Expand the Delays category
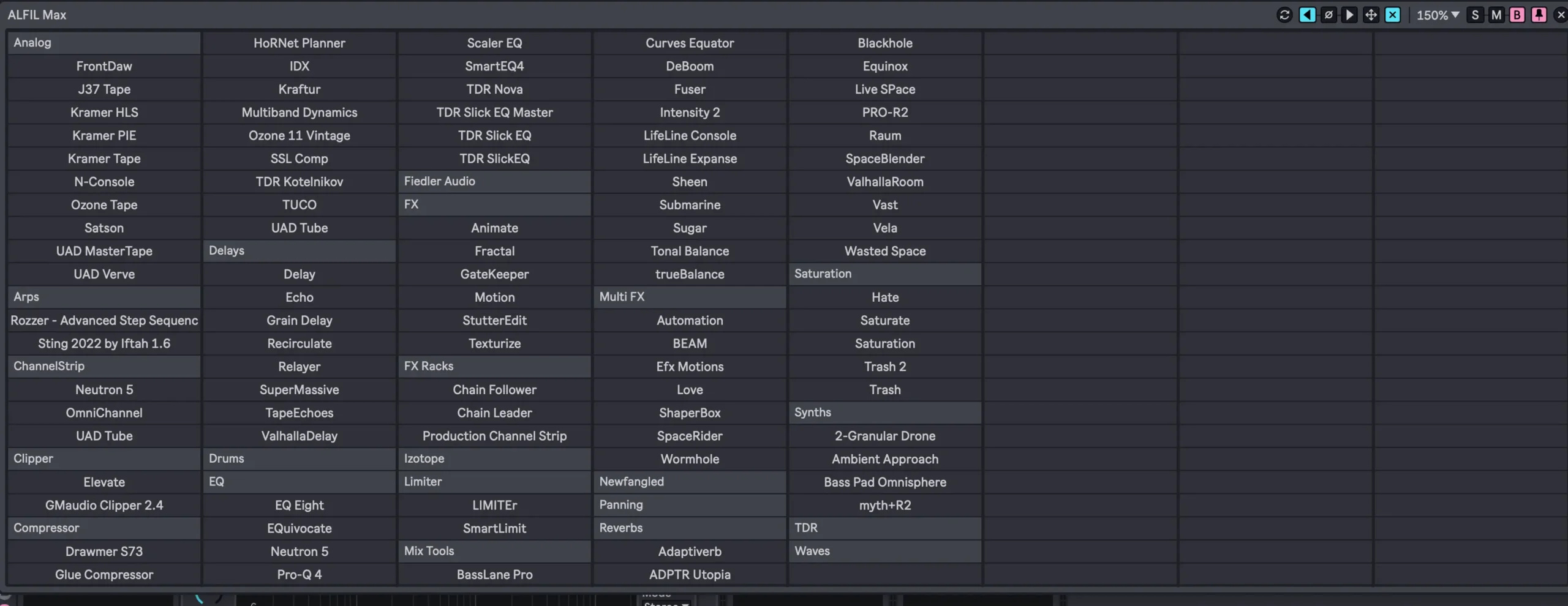 click(299, 250)
